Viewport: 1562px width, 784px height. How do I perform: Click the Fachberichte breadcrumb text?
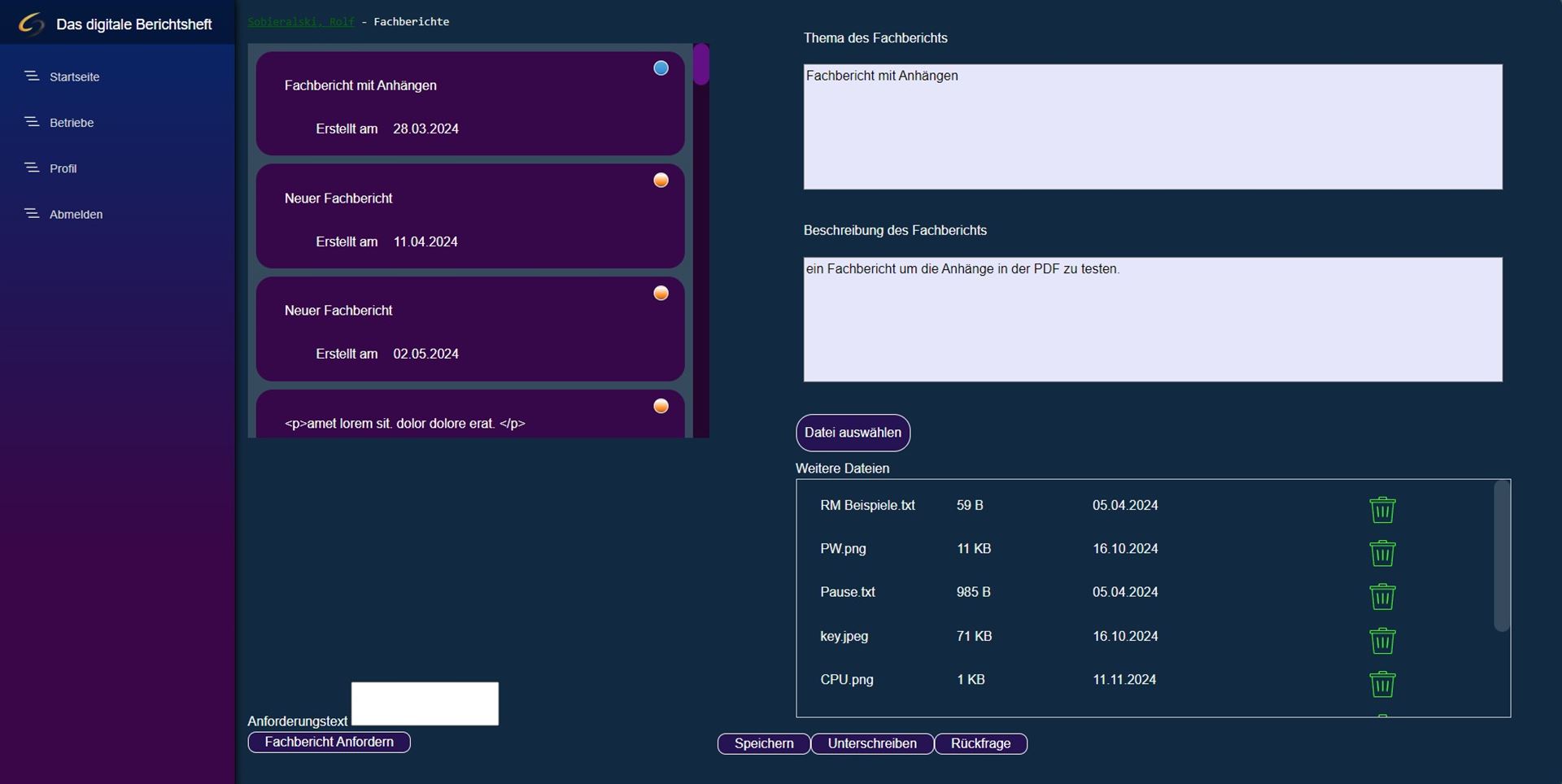(411, 22)
